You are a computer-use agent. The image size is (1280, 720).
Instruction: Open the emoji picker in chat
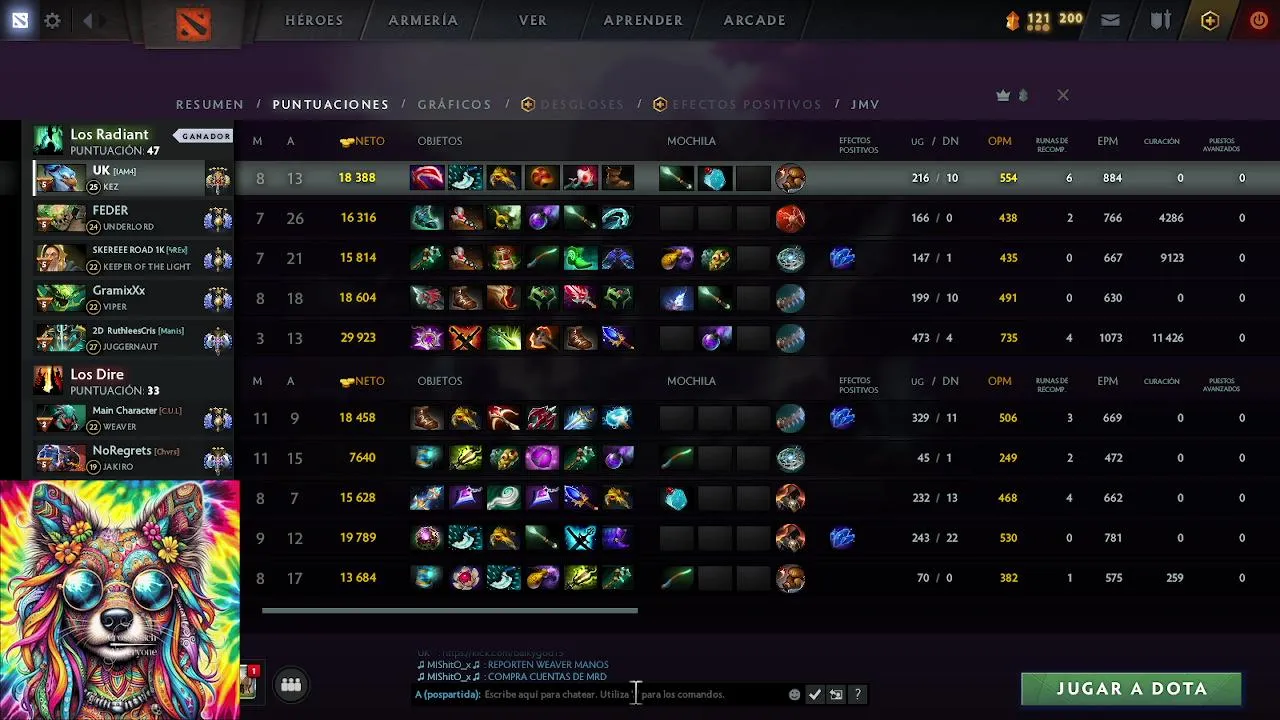[795, 694]
